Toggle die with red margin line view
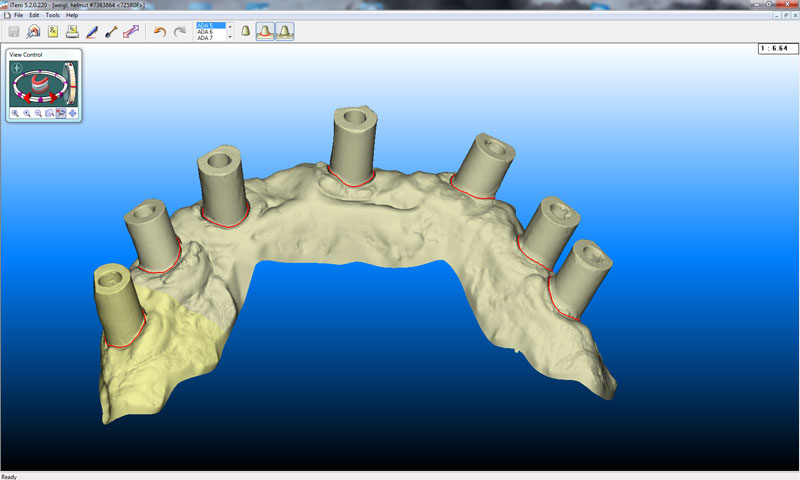The image size is (800, 480). (266, 32)
